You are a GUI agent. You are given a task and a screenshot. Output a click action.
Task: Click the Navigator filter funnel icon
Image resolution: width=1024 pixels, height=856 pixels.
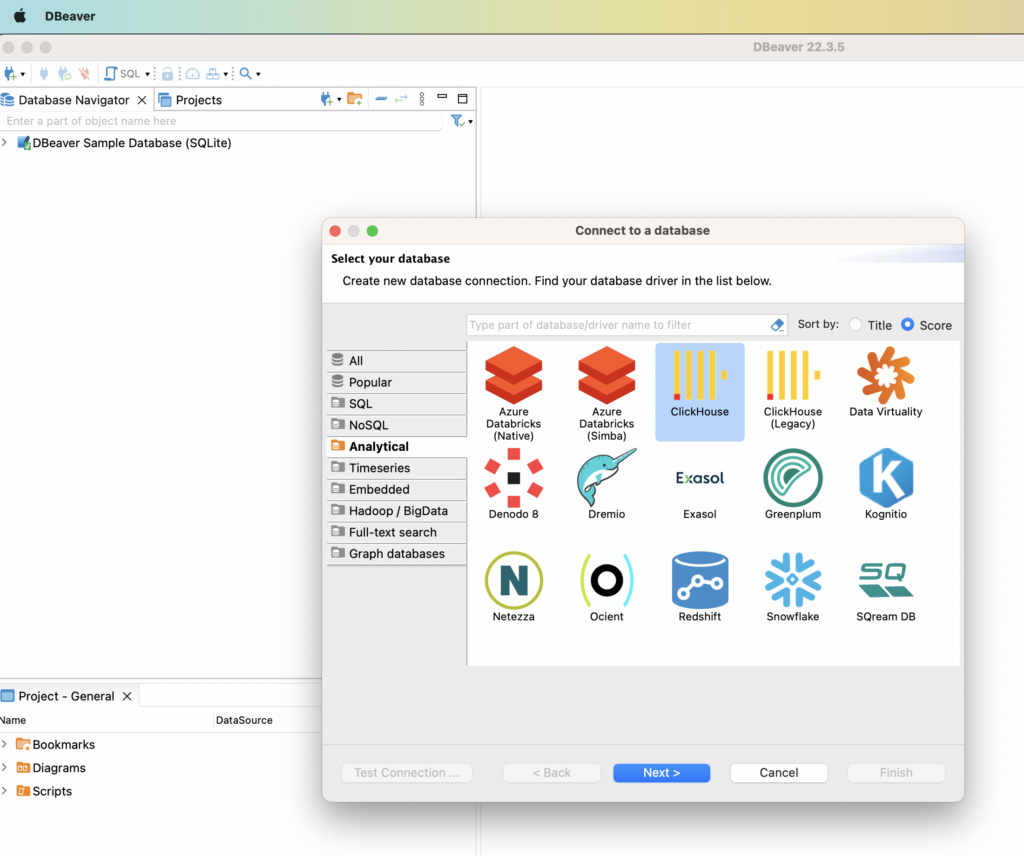(x=457, y=121)
